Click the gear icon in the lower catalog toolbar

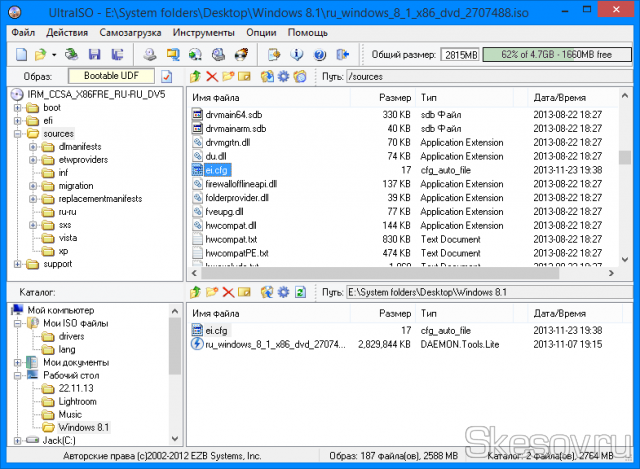coord(283,292)
